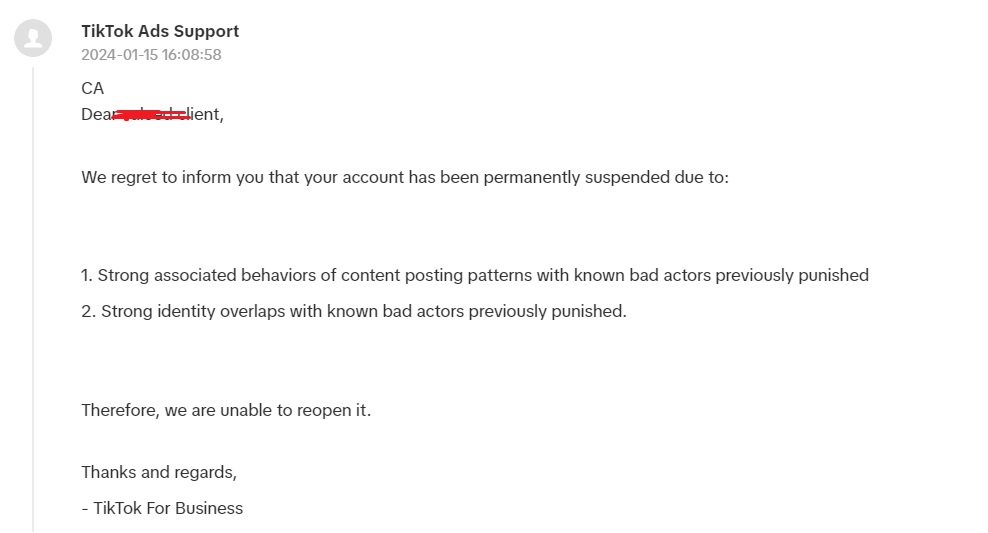988x533 pixels.
Task: Click the Thanks and regards line
Action: 159,473
